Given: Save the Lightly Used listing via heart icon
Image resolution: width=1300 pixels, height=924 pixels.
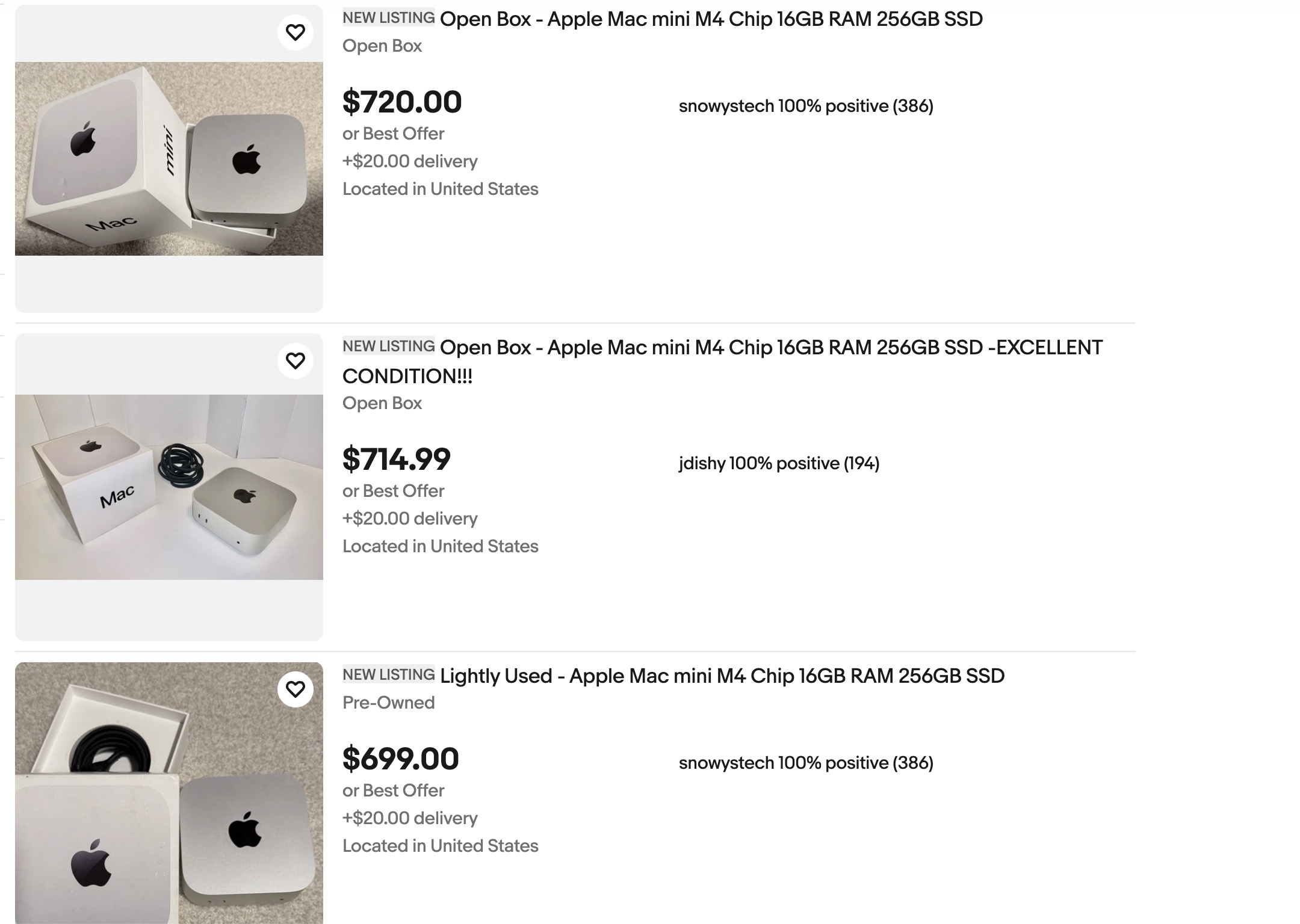Looking at the screenshot, I should (x=296, y=689).
